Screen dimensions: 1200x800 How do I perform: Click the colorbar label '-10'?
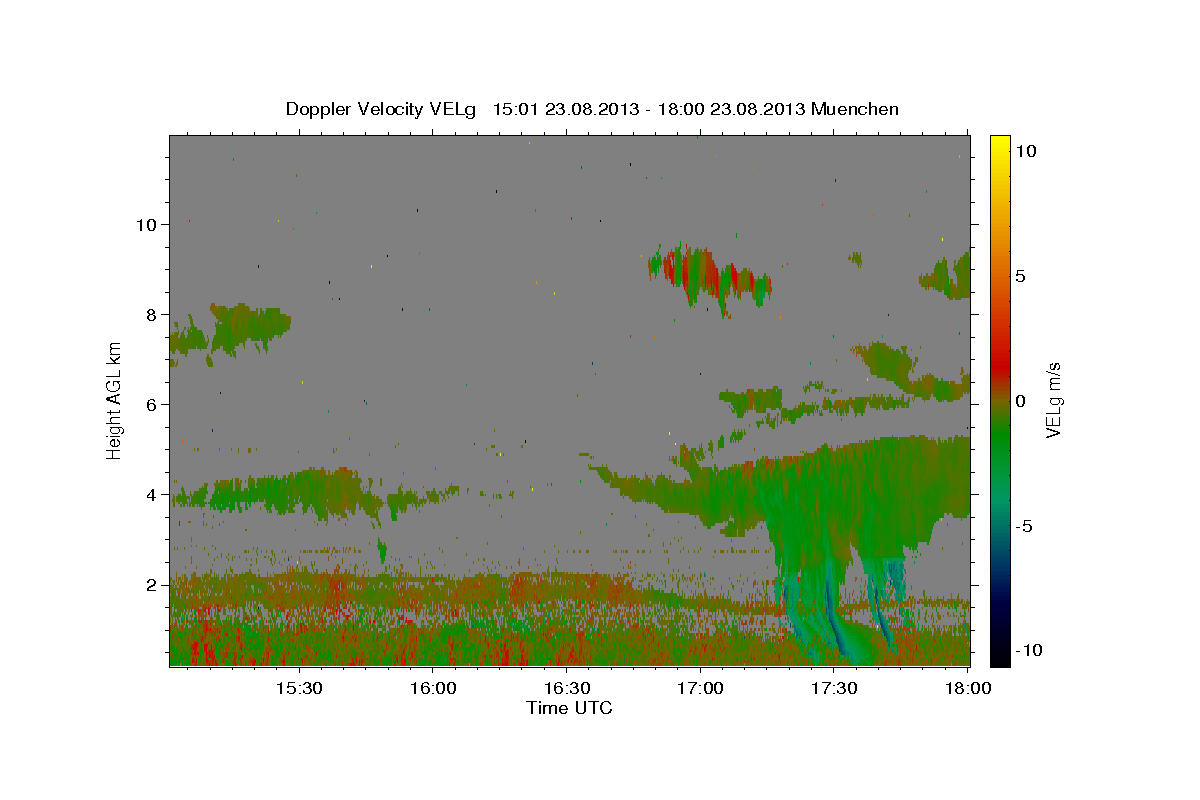coord(1027,650)
